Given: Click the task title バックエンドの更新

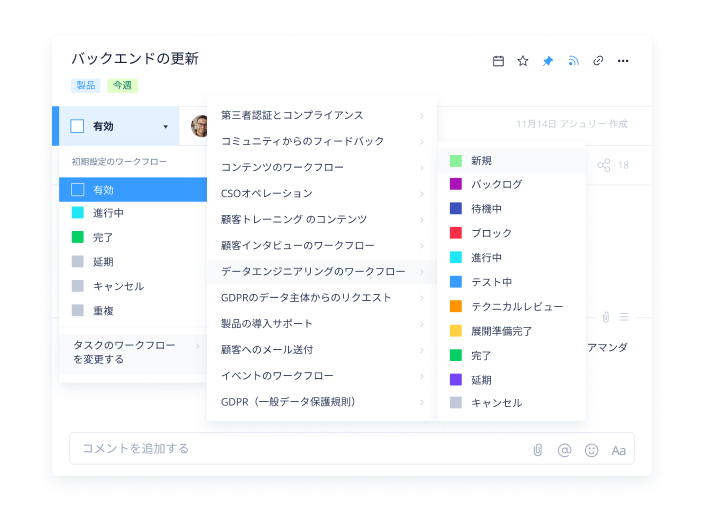Looking at the screenshot, I should pyautogui.click(x=135, y=58).
